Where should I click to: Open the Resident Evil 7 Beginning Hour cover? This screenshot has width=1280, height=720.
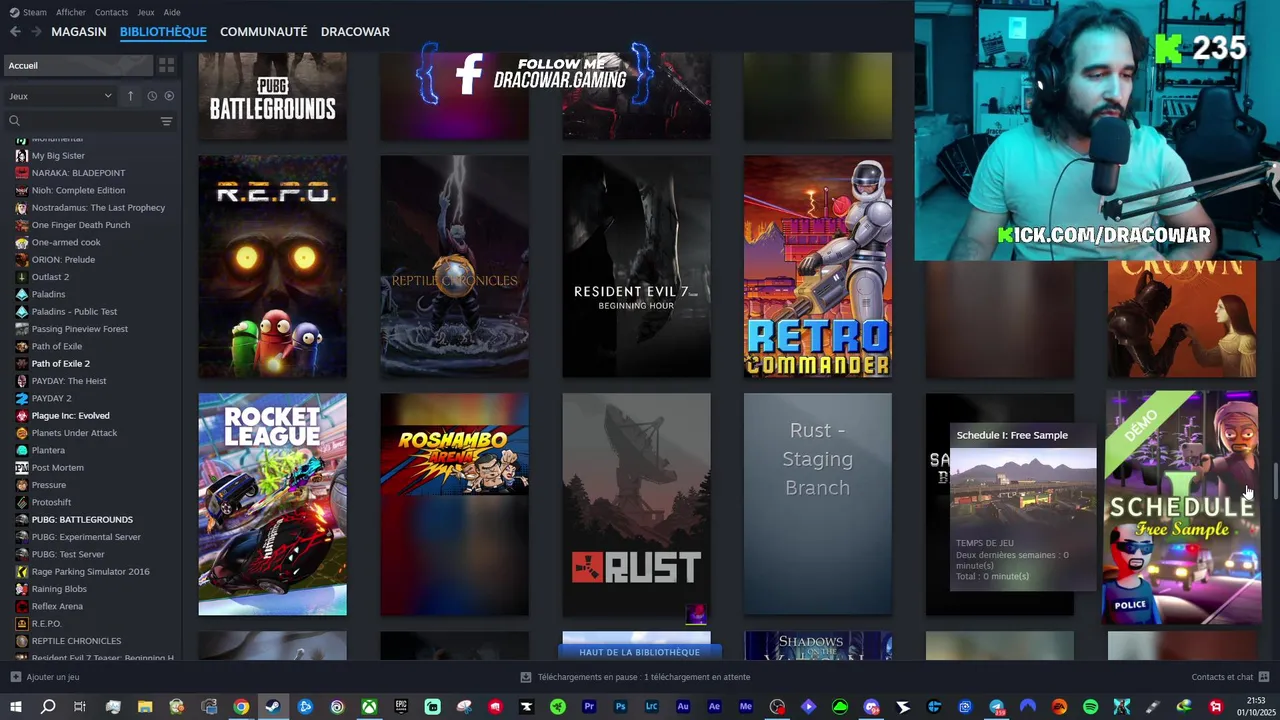[636, 267]
